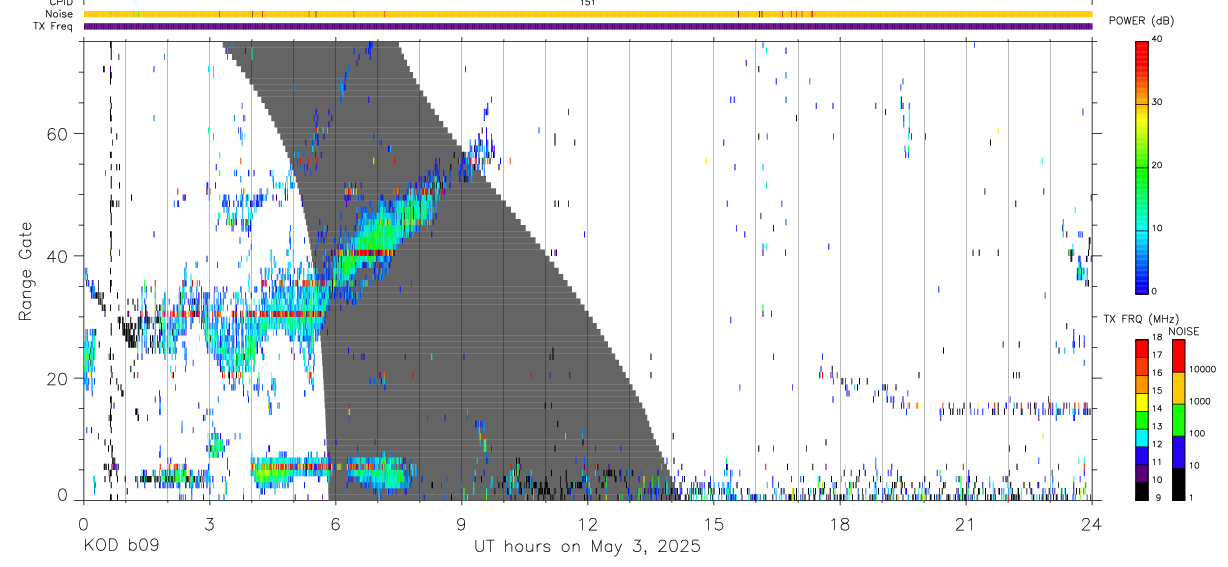This screenshot has width=1228, height=567.
Task: Click the '12' tick on the UT hours axis
Action: click(587, 524)
